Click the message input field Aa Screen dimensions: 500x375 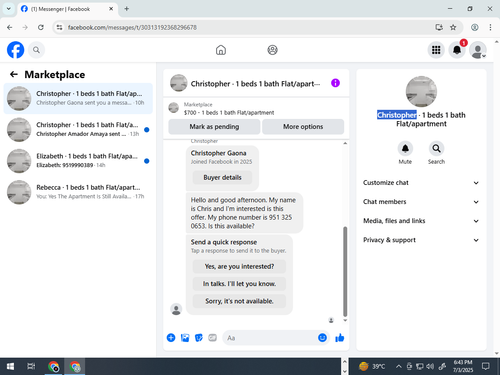pos(270,338)
